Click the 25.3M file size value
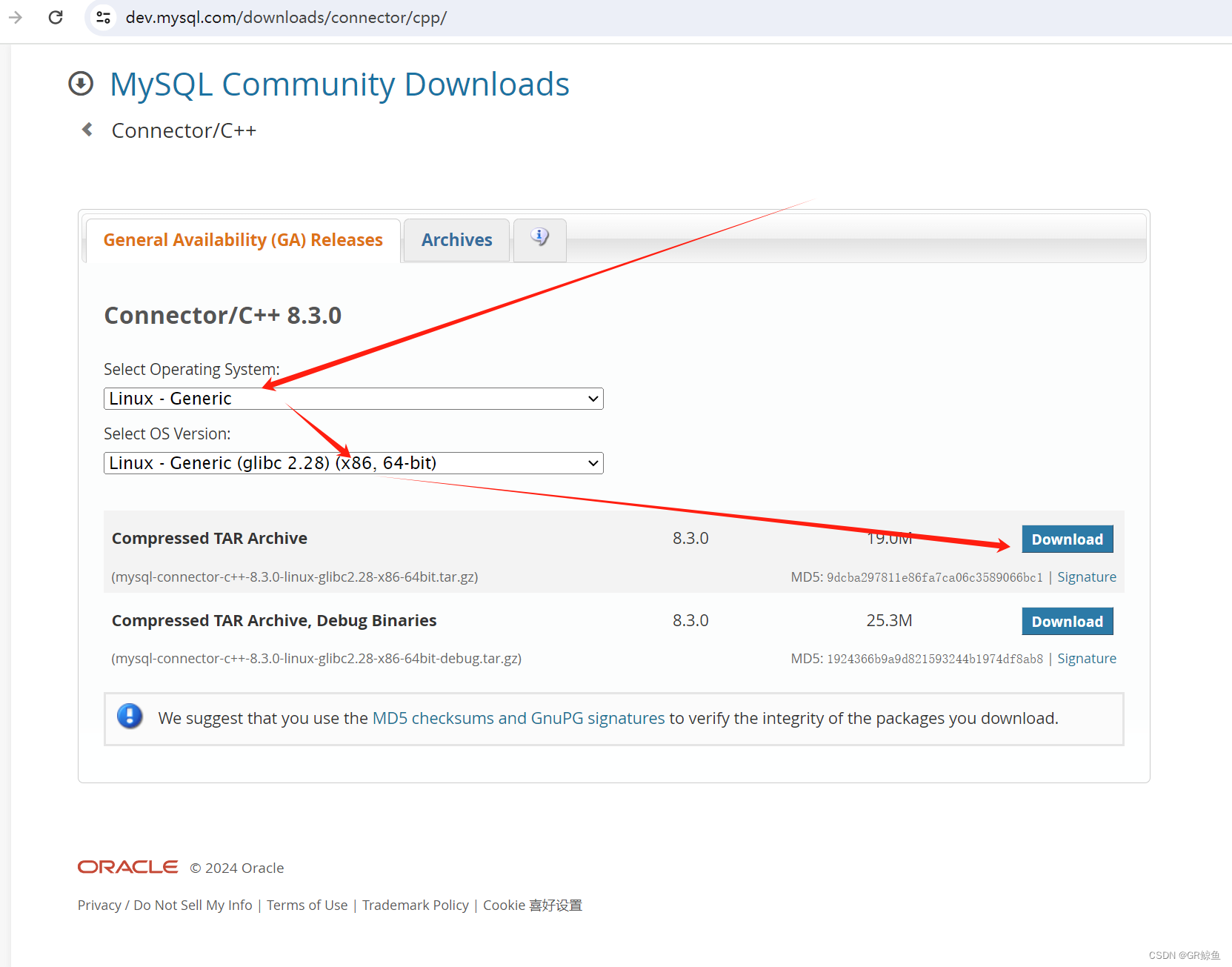This screenshot has width=1232, height=967. 890,621
